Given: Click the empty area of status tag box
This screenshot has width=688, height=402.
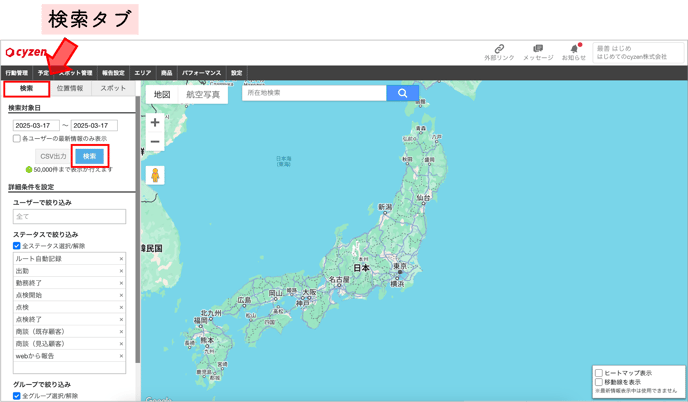Looking at the screenshot, I should [x=69, y=368].
